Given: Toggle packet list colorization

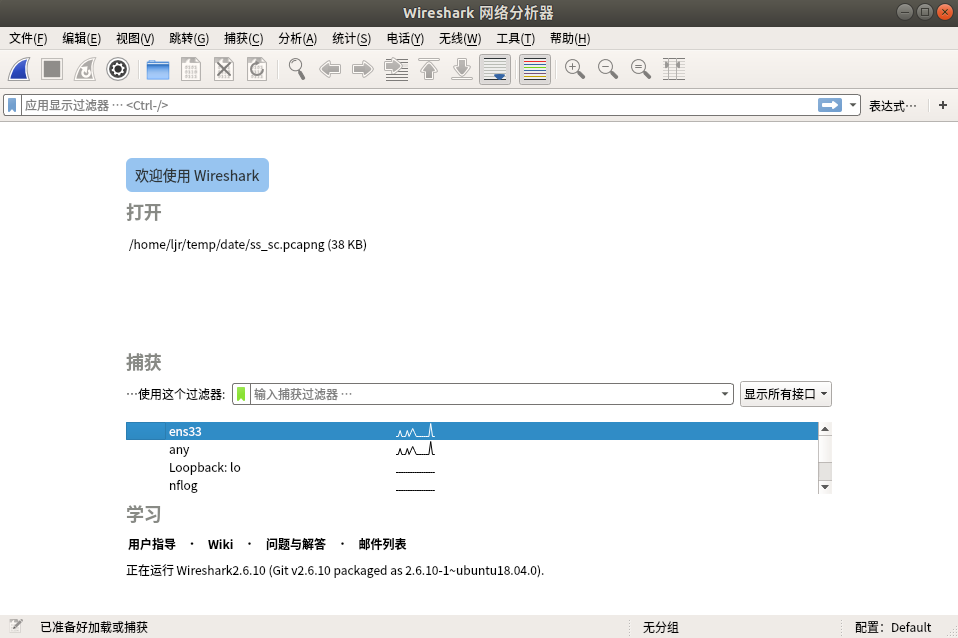Looking at the screenshot, I should tap(535, 69).
